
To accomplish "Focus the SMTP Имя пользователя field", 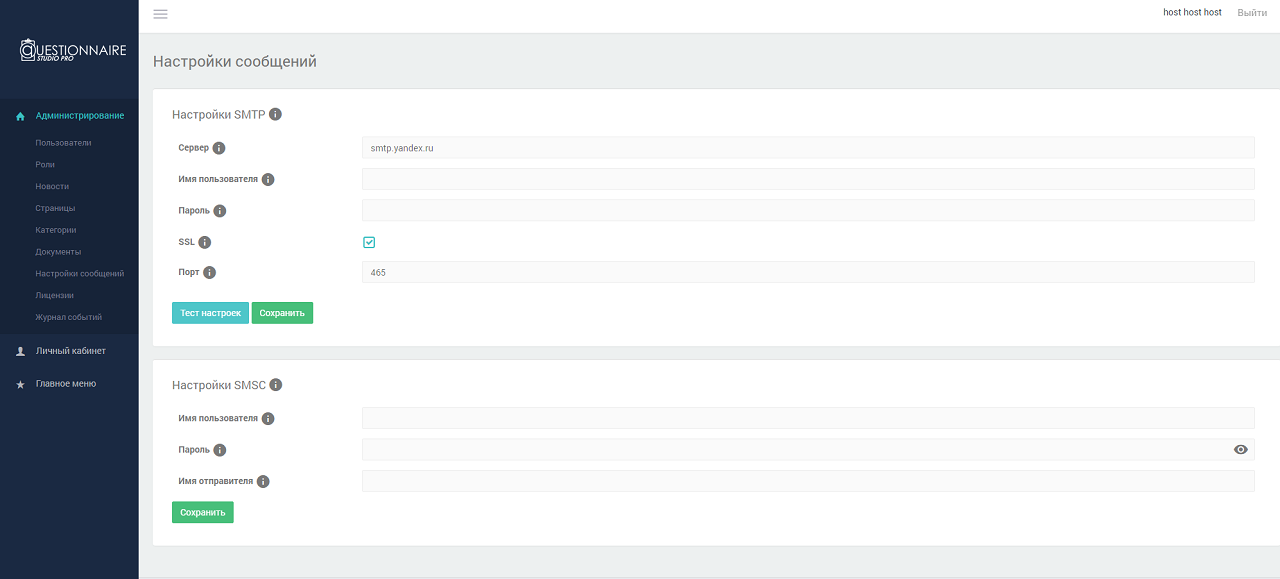I will pos(808,179).
